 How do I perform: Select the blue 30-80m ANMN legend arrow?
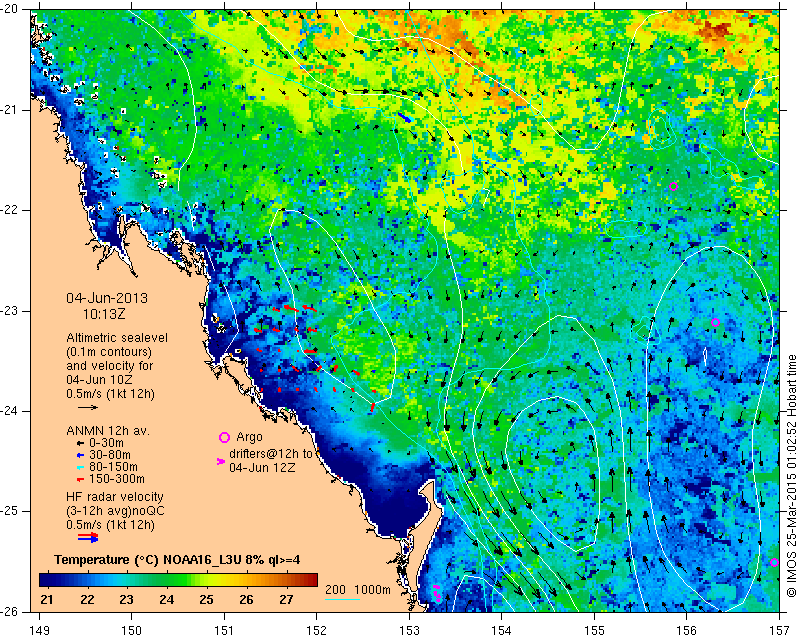click(80, 455)
